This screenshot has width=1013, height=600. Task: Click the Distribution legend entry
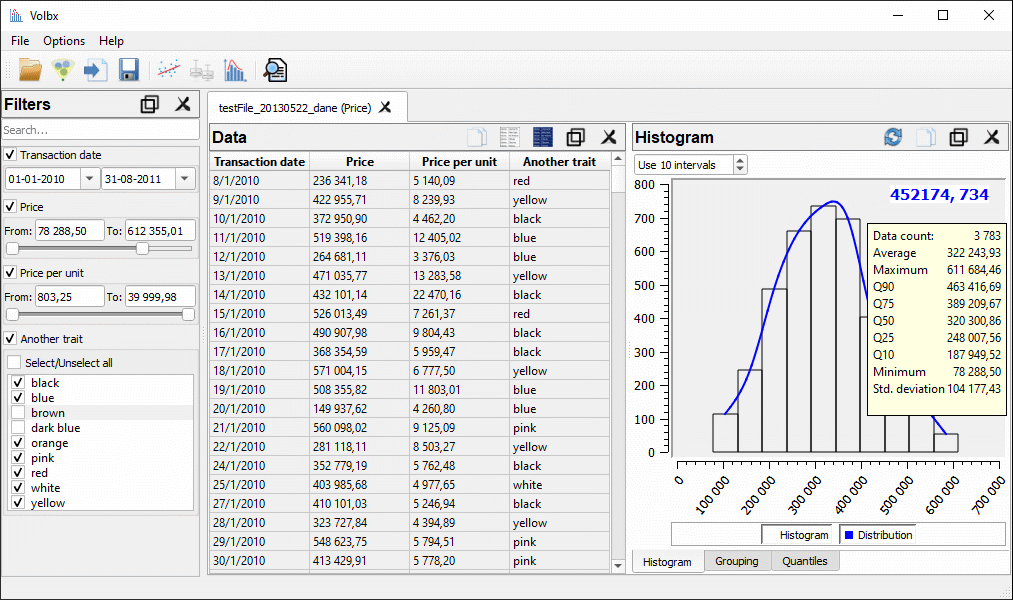877,535
